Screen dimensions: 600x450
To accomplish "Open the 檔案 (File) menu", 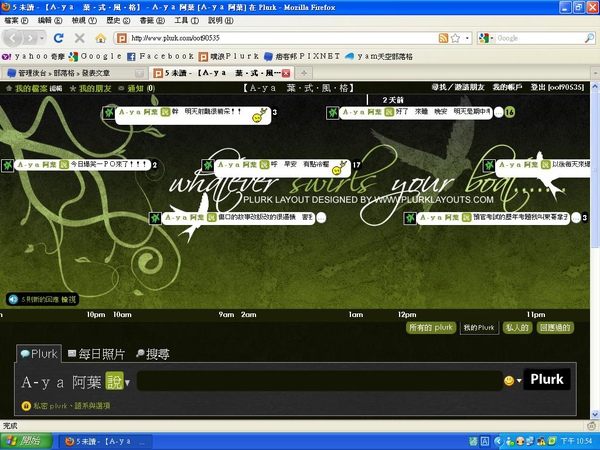I will point(16,21).
